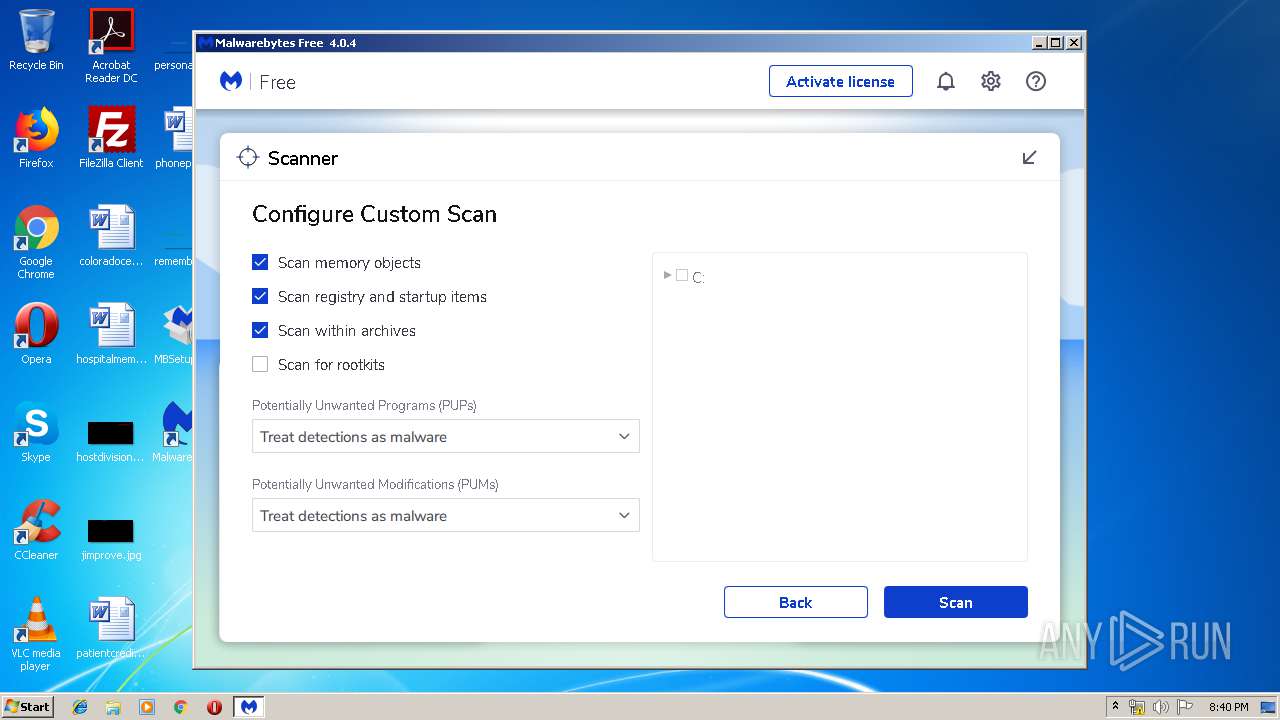This screenshot has width=1280, height=720.
Task: Show hidden system tray icons
Action: [x=1115, y=707]
